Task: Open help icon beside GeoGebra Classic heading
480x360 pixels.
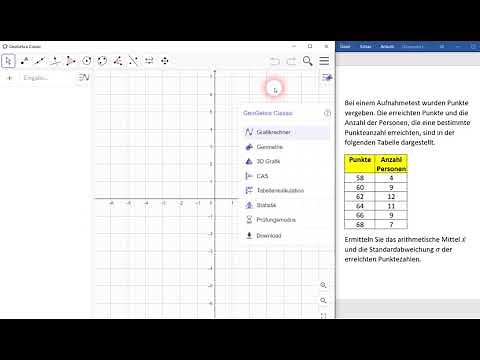Action: [x=327, y=113]
